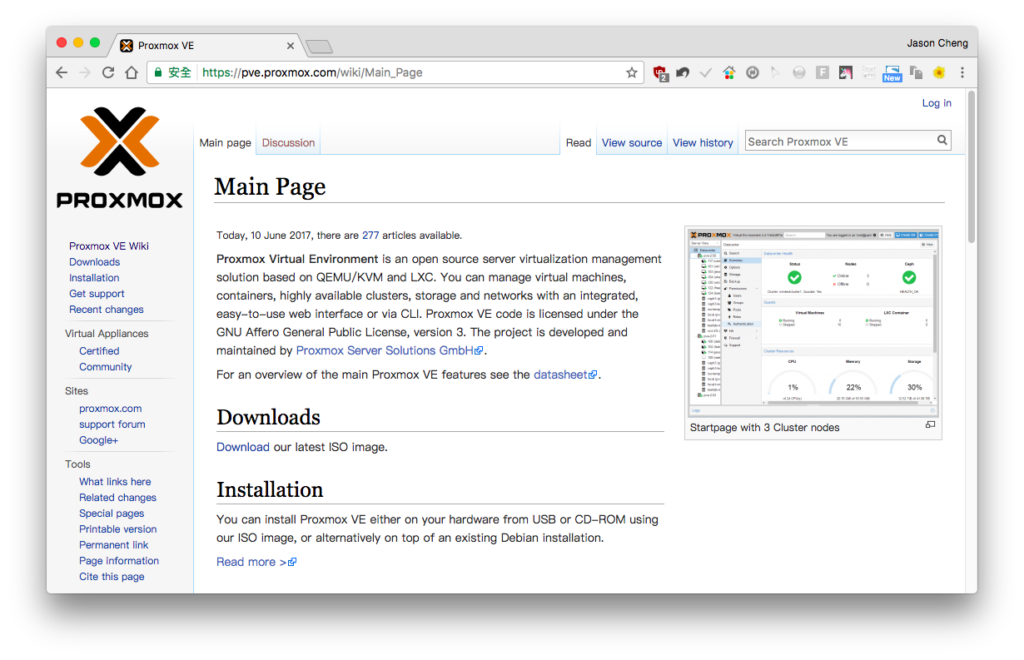Click the unicorn extension icon
1024x660 pixels.
846,72
